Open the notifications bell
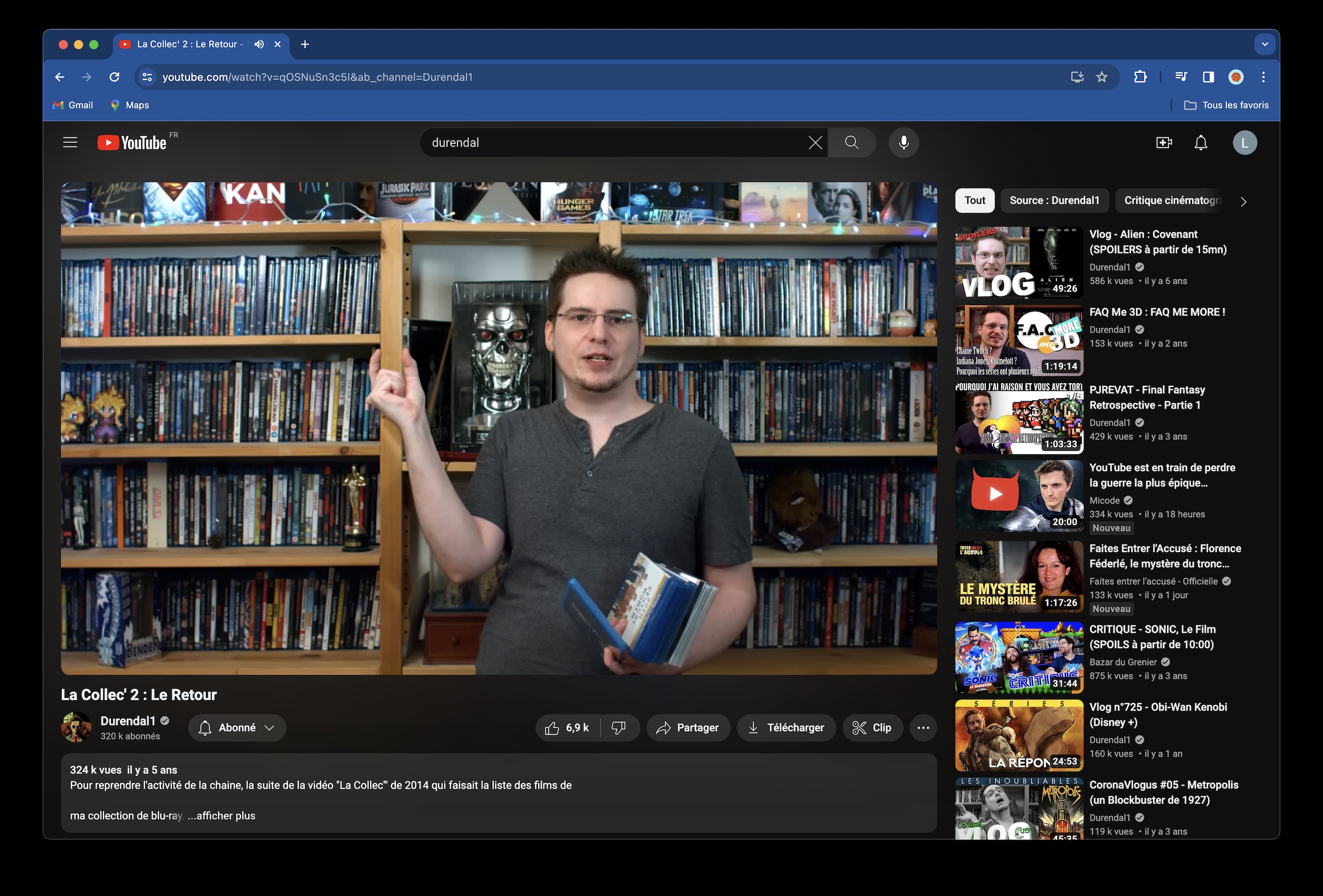The height and width of the screenshot is (896, 1323). 1201,142
